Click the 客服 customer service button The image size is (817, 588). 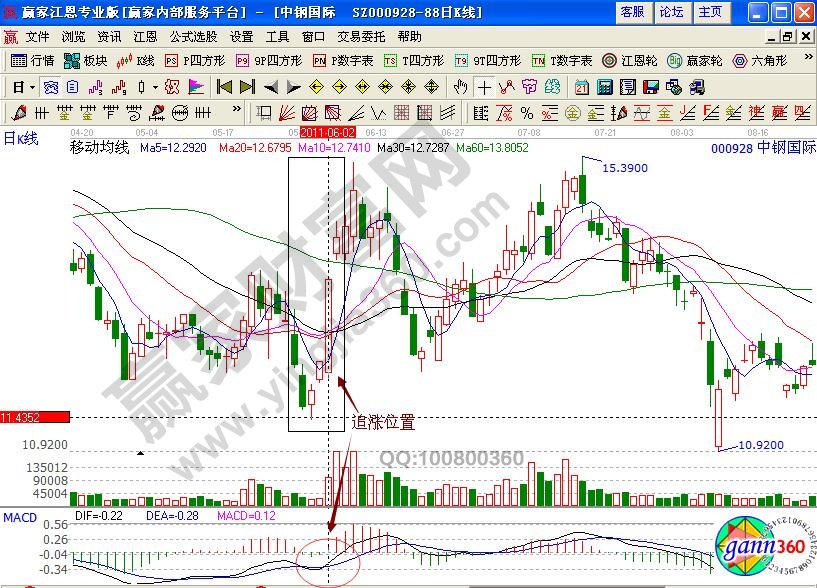coord(632,12)
